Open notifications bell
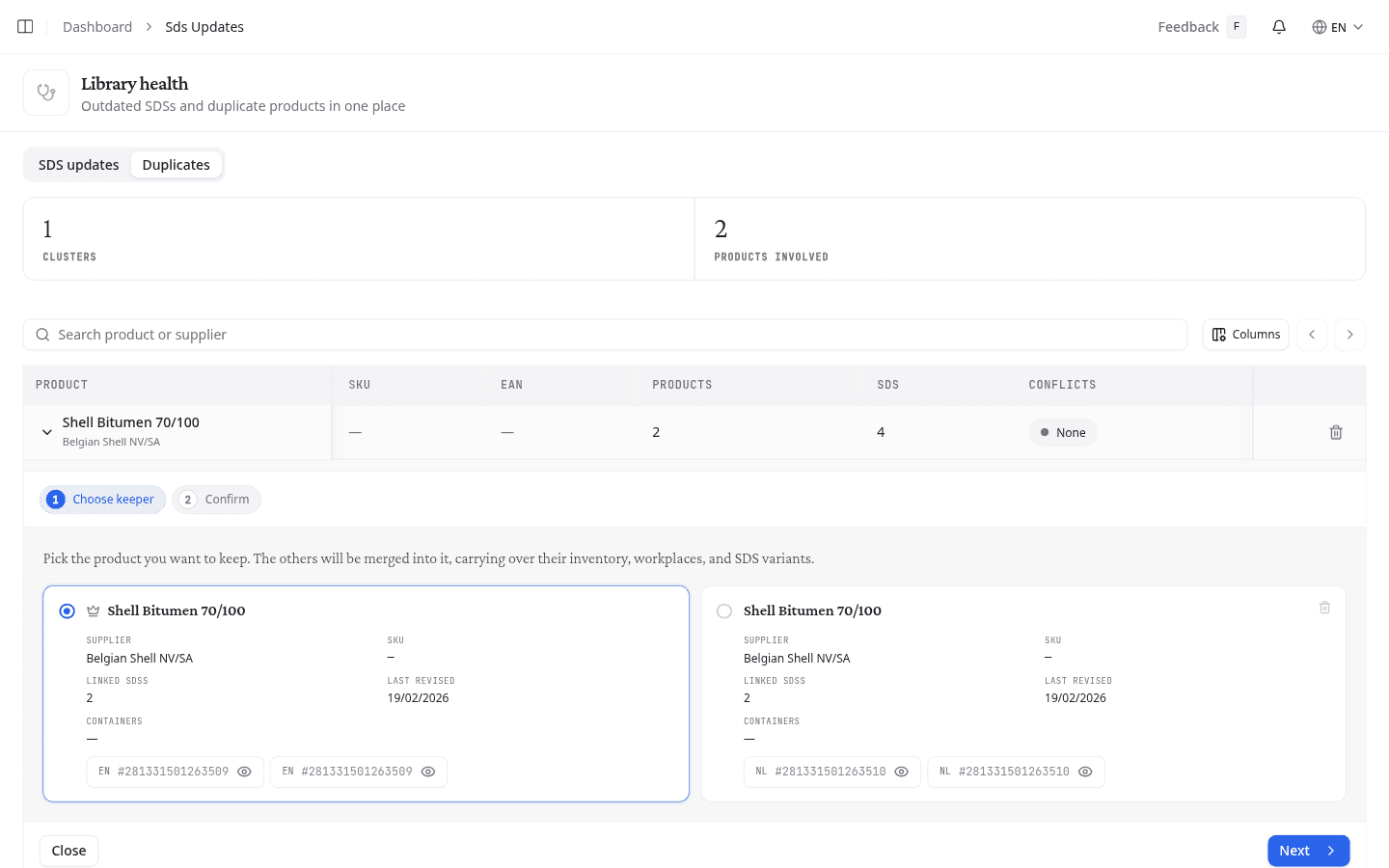 (1279, 27)
